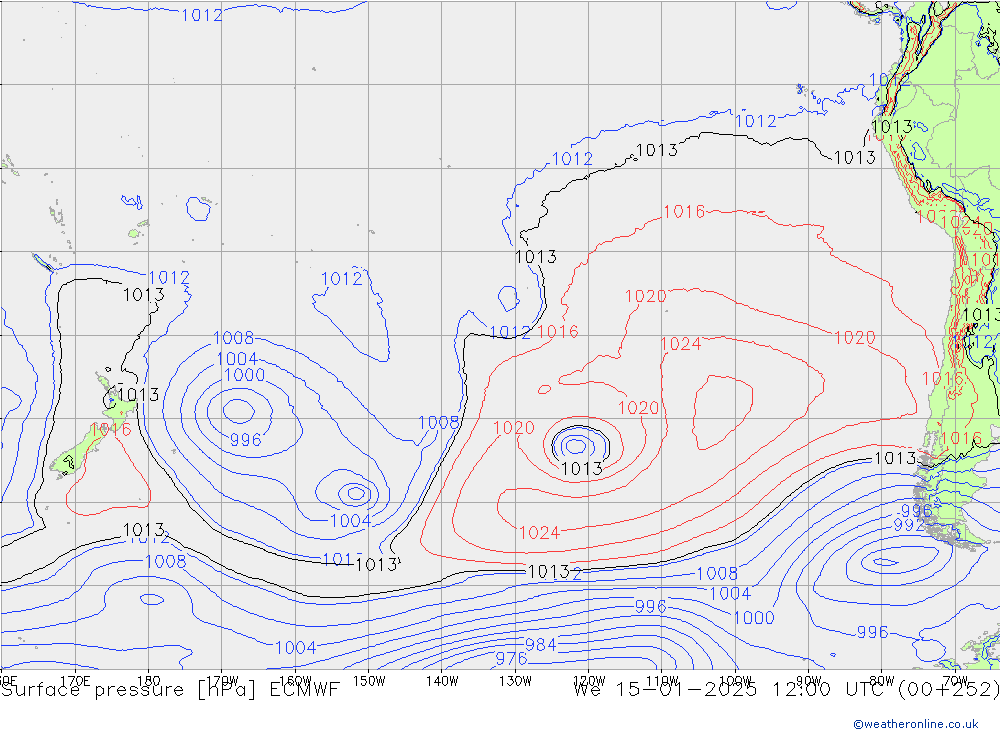Click the low-pressure center above the 1004 label near 150W
Viewport: 1000px width, 733px height.
coord(355,492)
